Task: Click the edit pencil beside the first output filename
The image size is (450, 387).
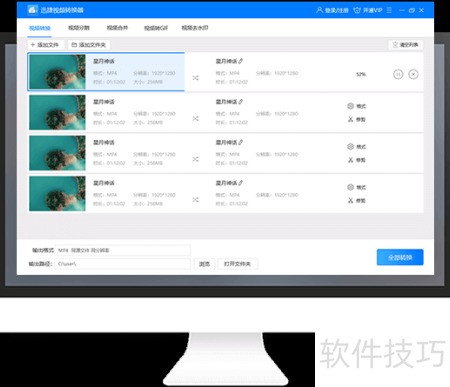Action: [241, 61]
